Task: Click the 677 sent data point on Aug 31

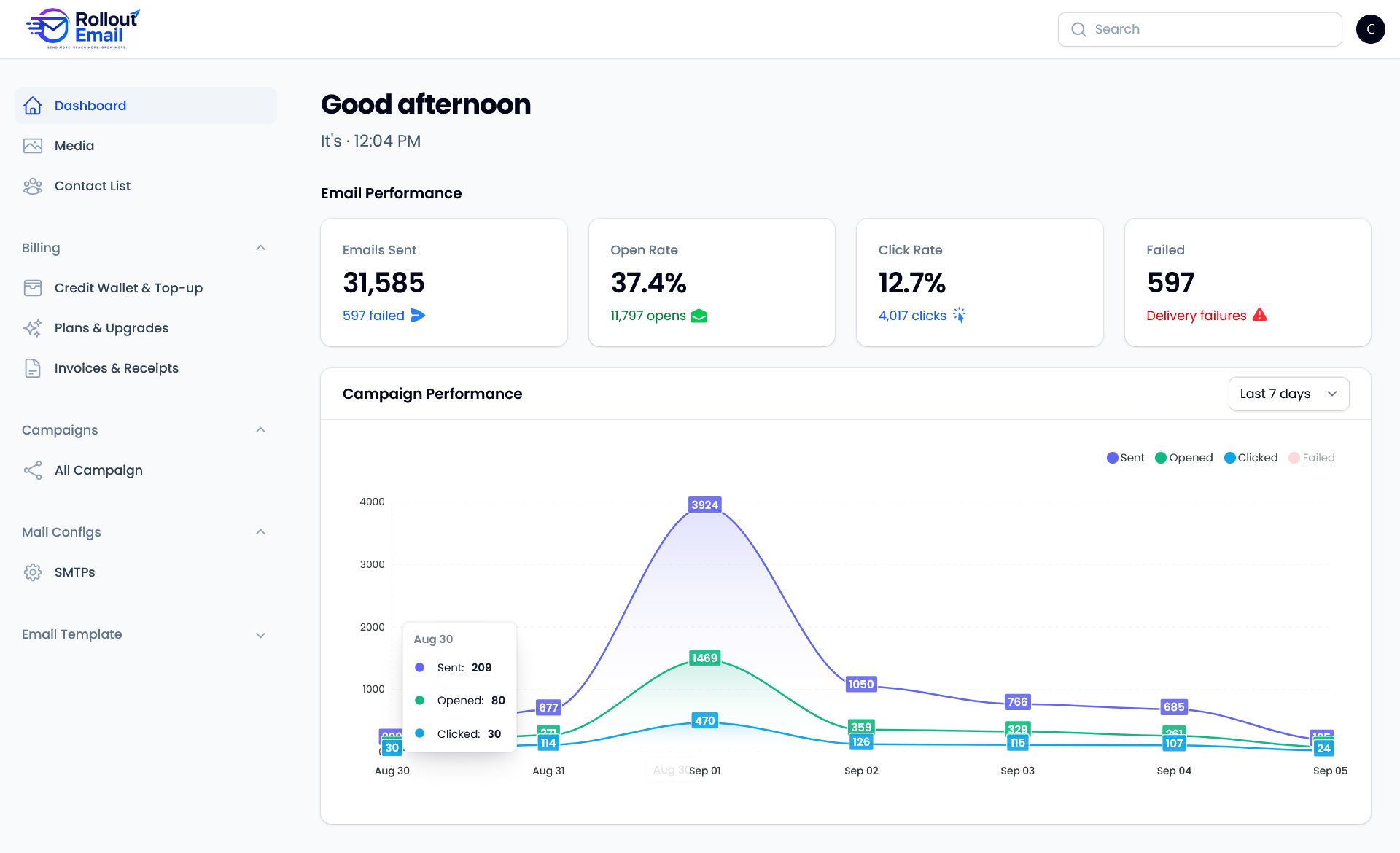Action: (548, 707)
